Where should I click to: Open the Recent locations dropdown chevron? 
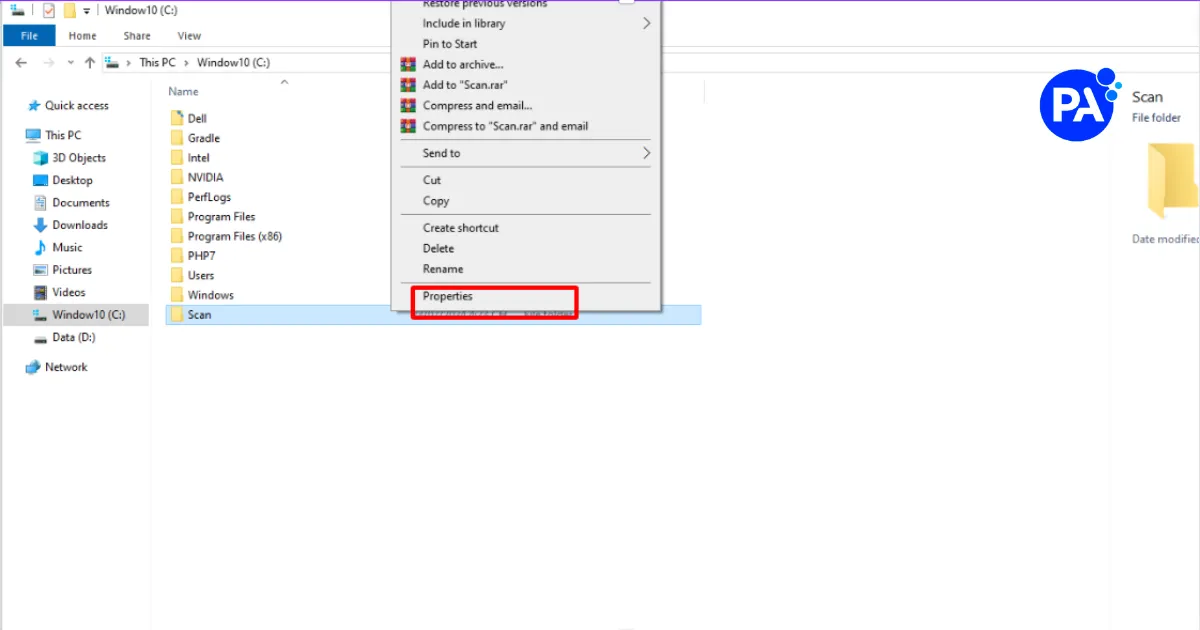click(70, 62)
